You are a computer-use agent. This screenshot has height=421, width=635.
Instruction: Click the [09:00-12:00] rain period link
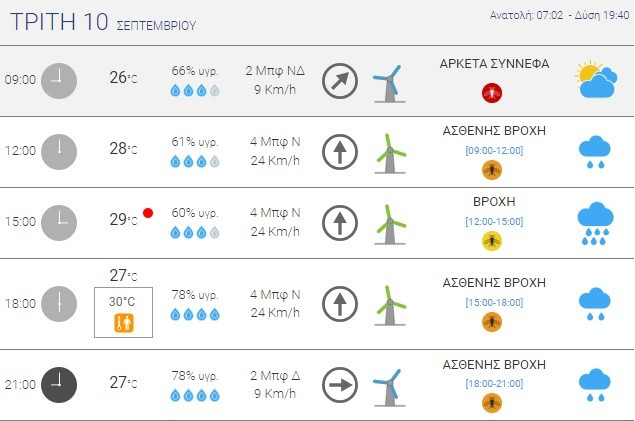(x=494, y=150)
